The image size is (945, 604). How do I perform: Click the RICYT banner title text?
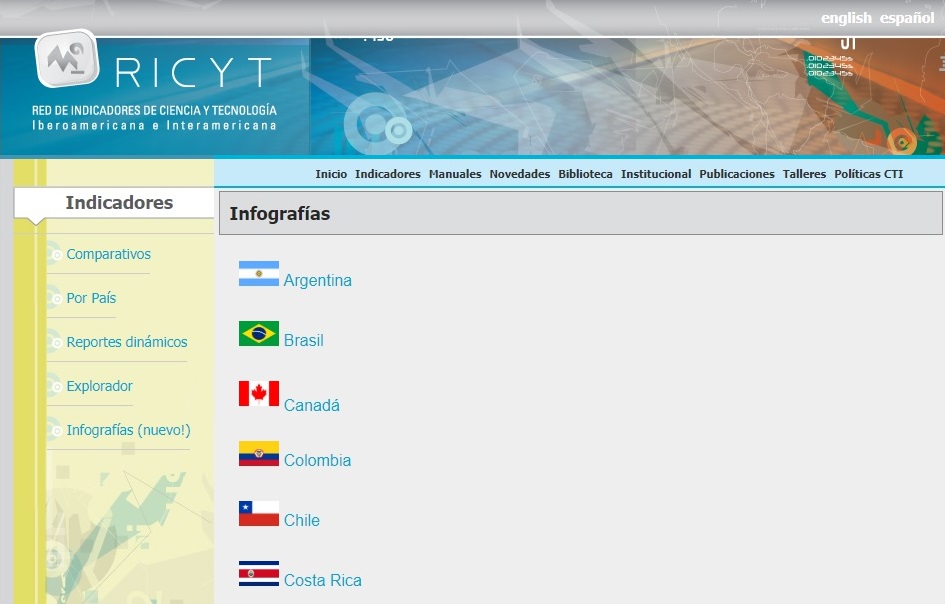pos(193,73)
